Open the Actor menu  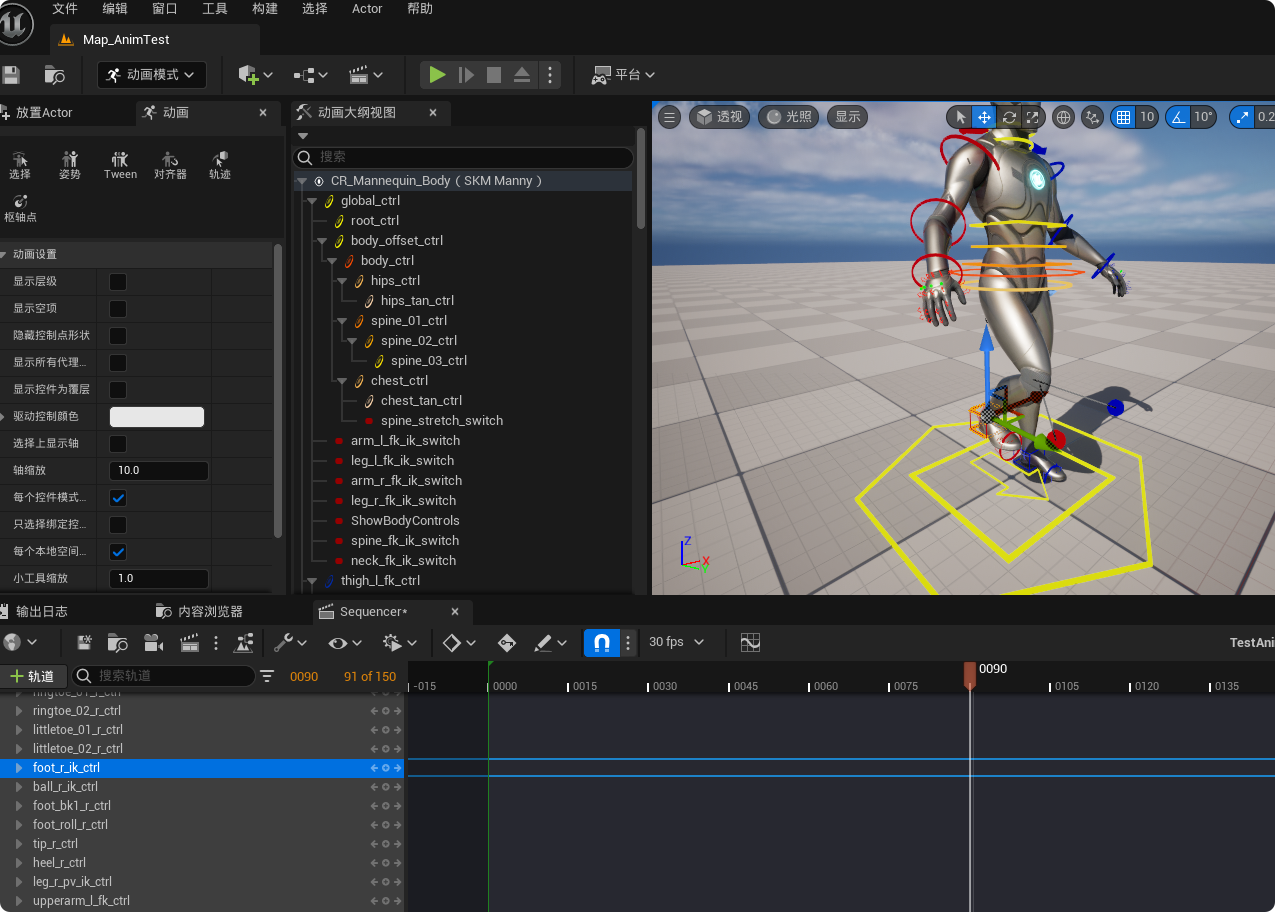coord(367,9)
